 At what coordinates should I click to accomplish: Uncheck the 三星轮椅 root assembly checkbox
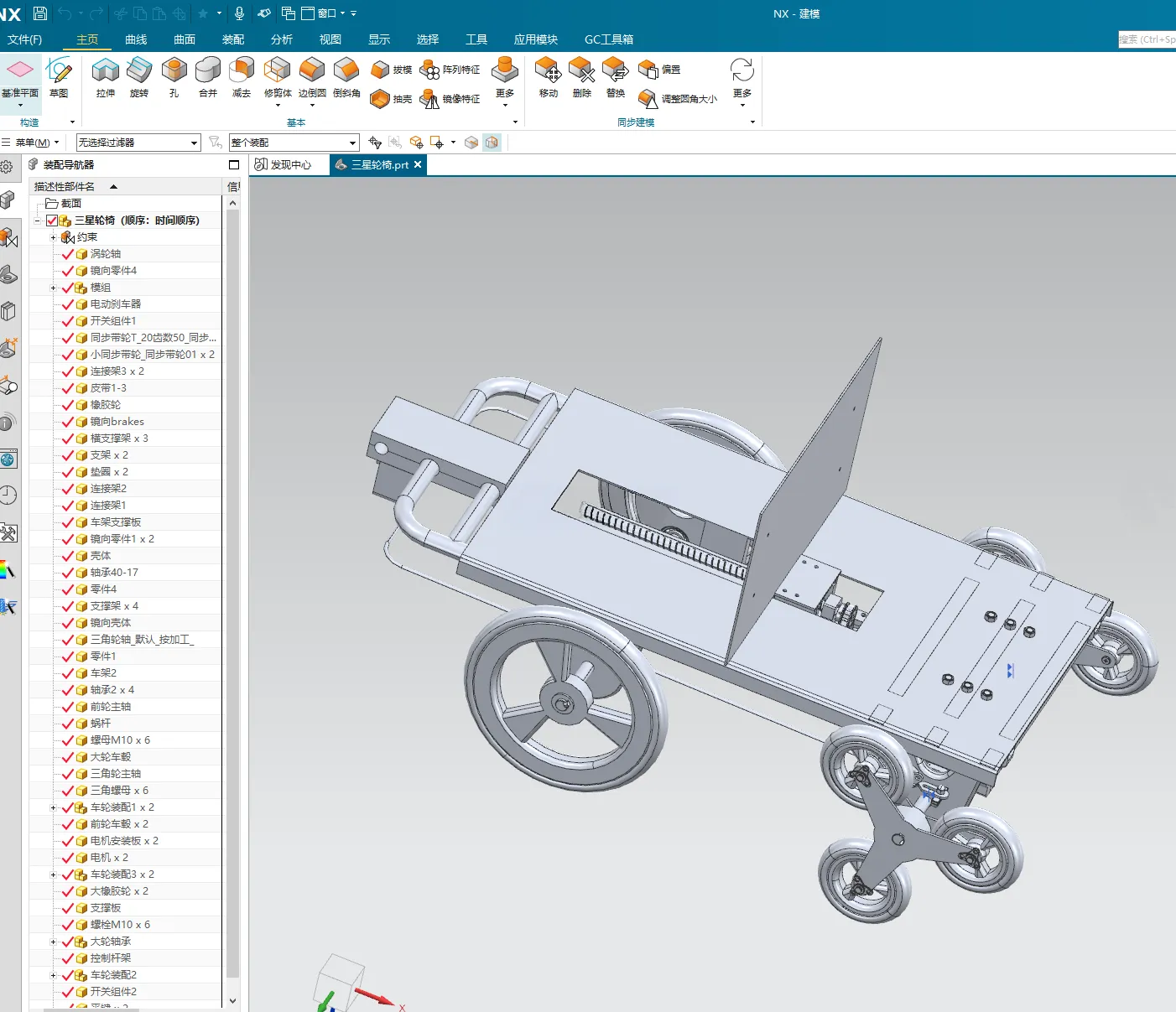click(52, 221)
